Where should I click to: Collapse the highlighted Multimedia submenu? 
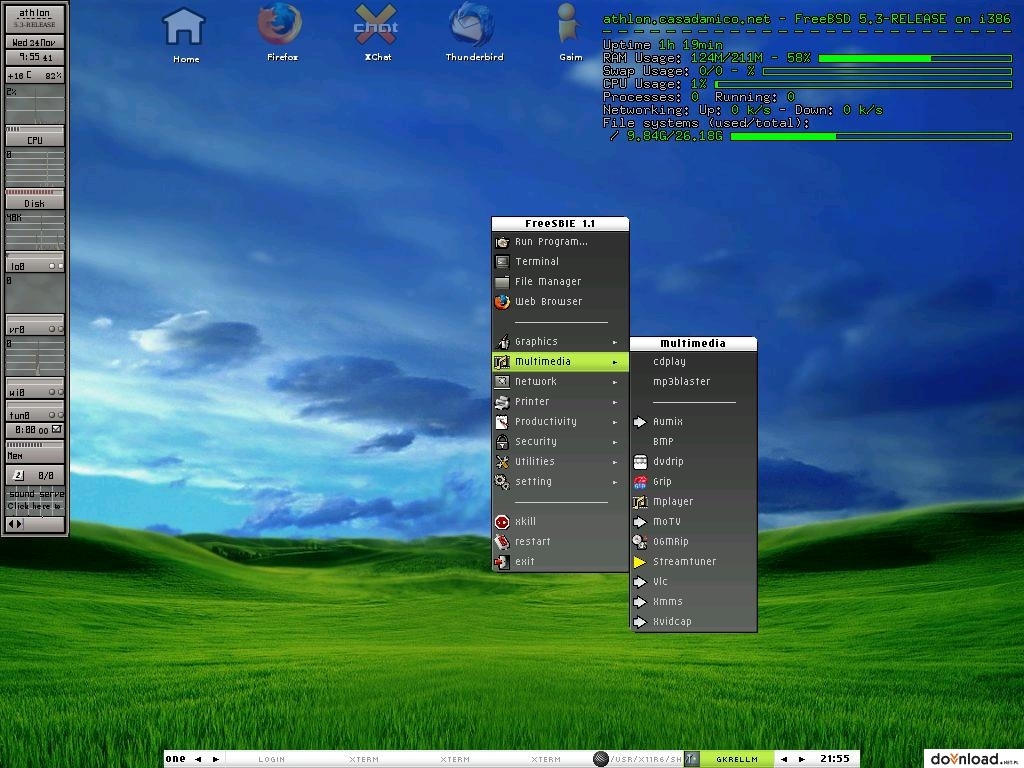pyautogui.click(x=560, y=362)
